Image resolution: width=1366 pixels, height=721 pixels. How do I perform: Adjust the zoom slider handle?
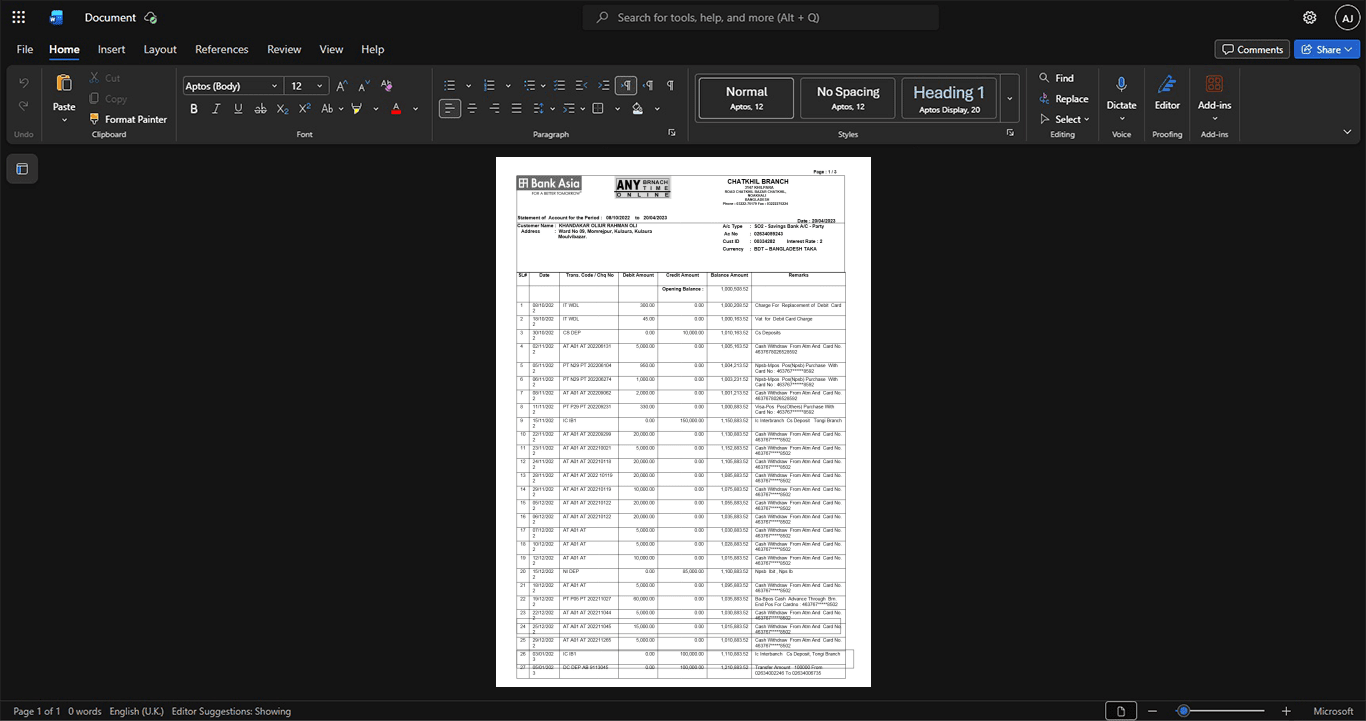click(x=1183, y=711)
